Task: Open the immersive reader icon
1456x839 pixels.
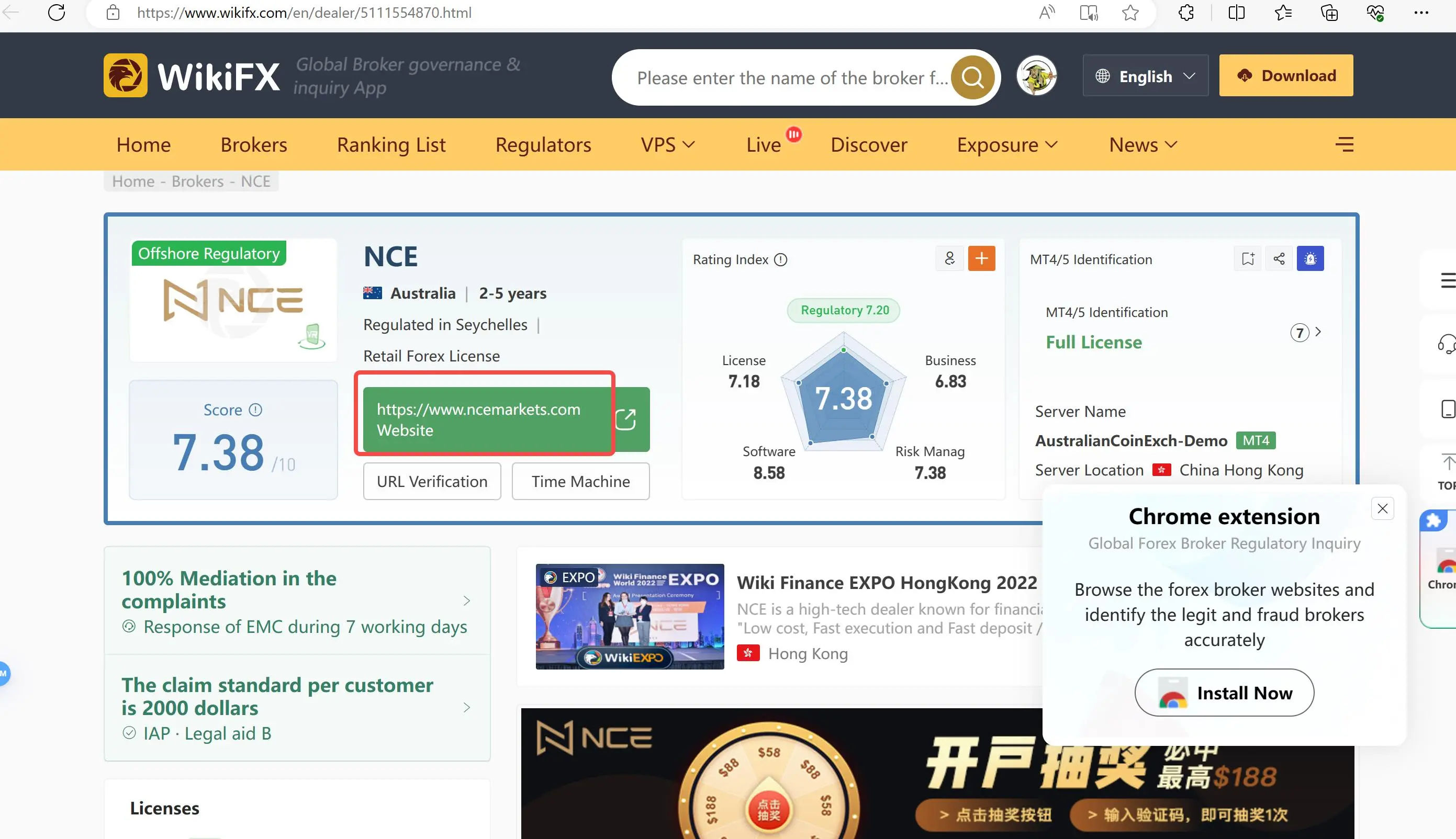Action: [x=1088, y=13]
